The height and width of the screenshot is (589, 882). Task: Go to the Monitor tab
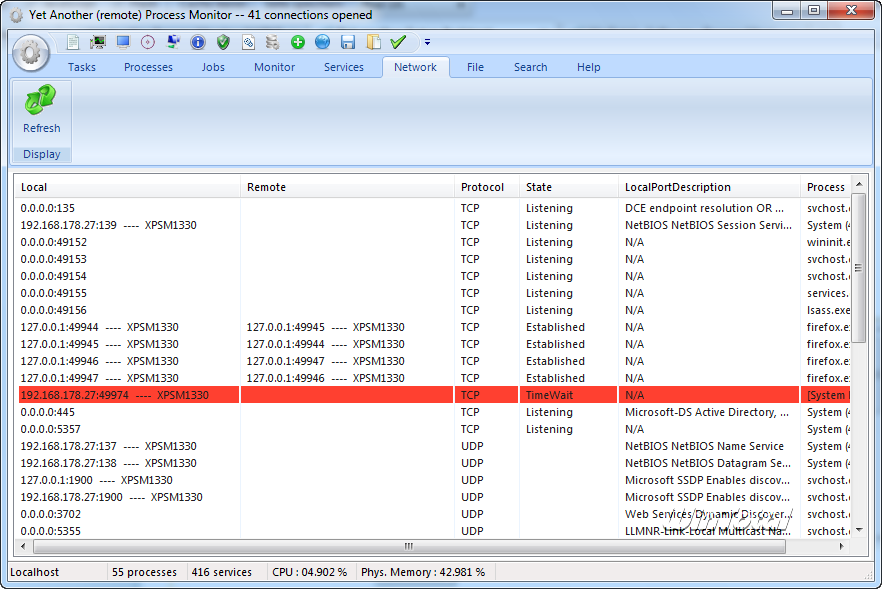[274, 67]
